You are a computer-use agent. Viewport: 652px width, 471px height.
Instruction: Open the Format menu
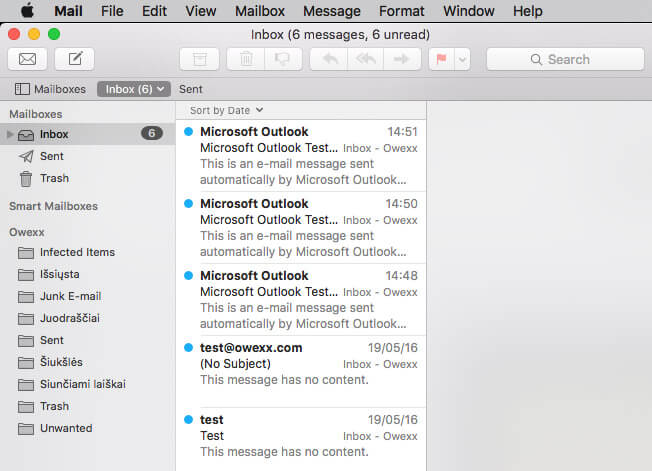click(402, 11)
